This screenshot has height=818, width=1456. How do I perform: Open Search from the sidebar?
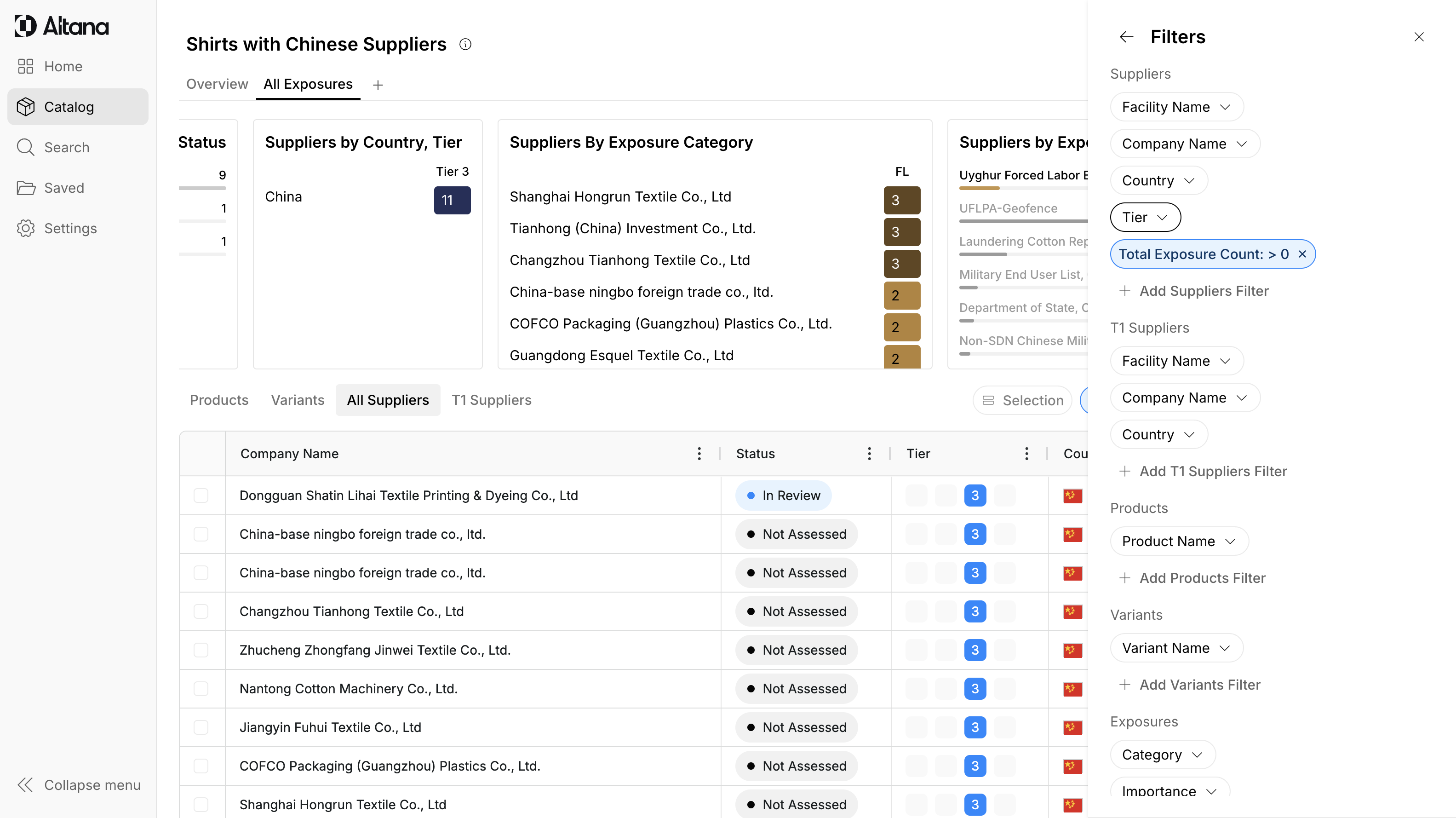tap(66, 147)
